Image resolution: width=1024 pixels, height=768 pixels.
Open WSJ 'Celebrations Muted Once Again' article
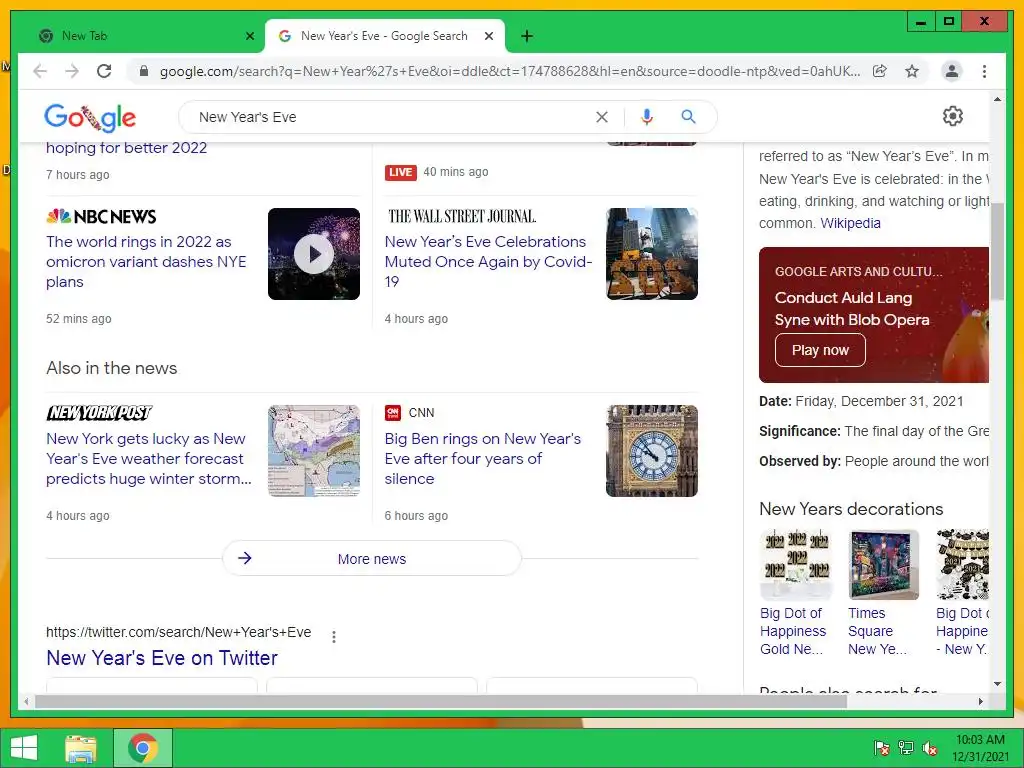488,262
